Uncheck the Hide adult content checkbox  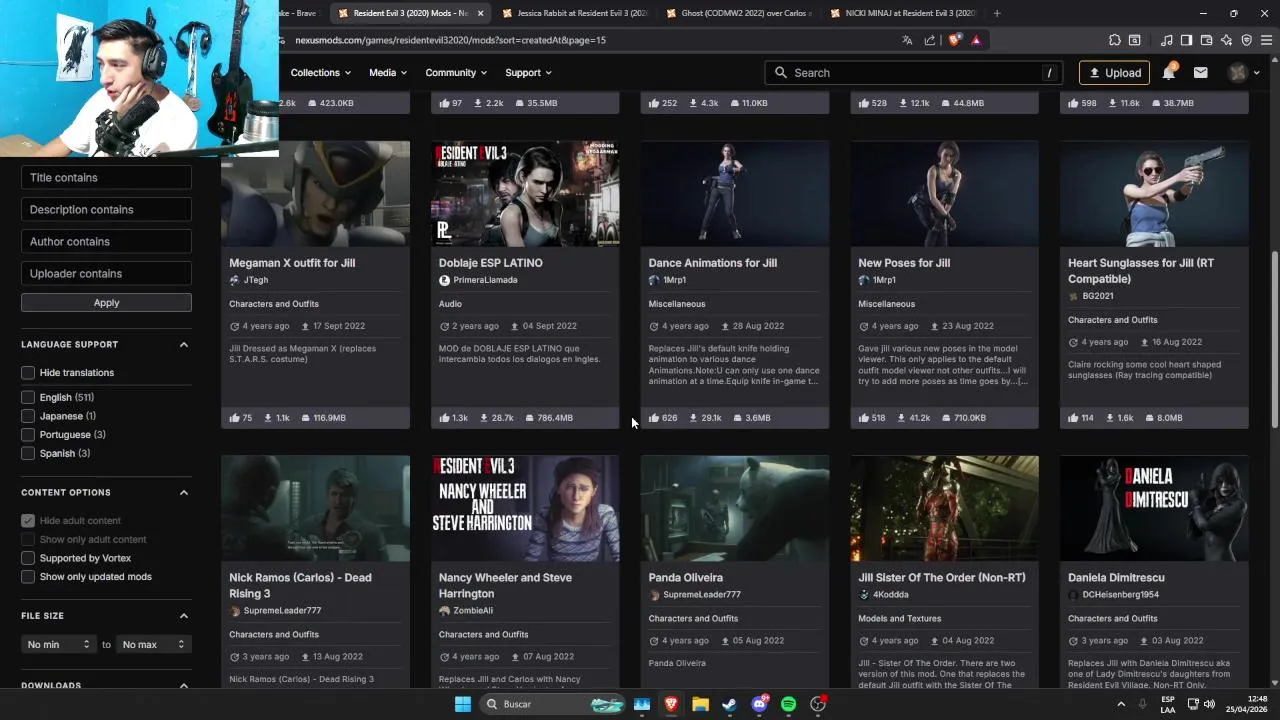pos(28,521)
